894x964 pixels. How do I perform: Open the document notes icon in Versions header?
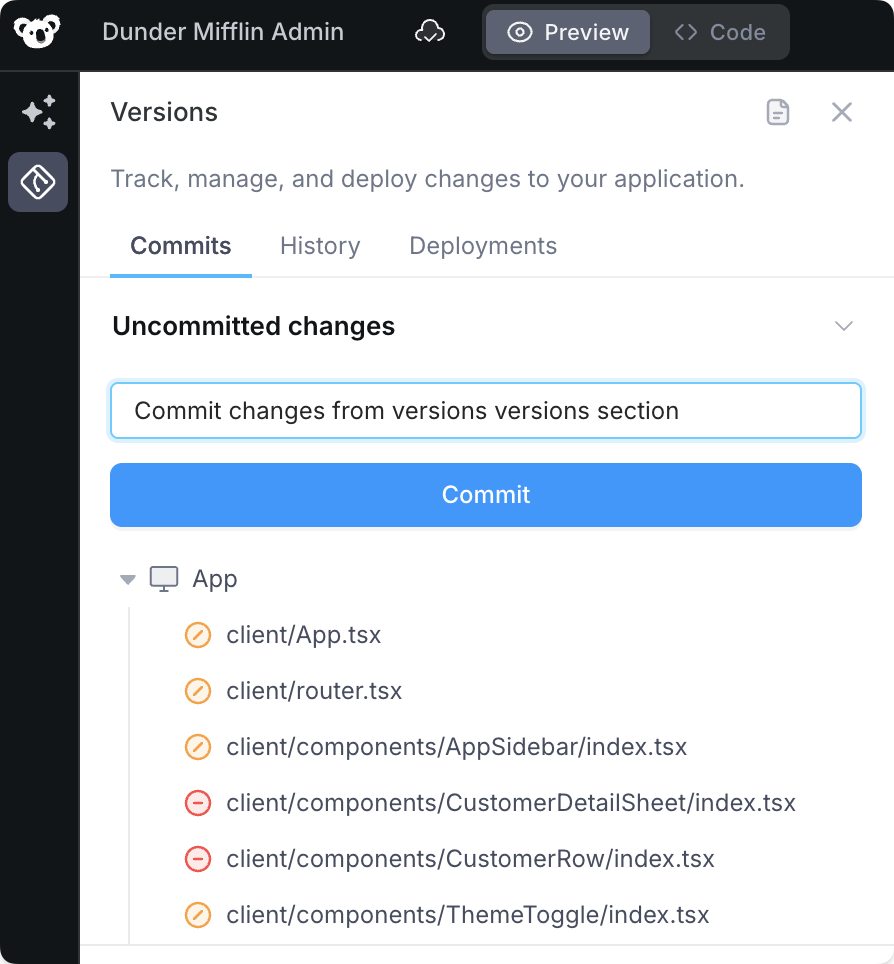point(778,112)
